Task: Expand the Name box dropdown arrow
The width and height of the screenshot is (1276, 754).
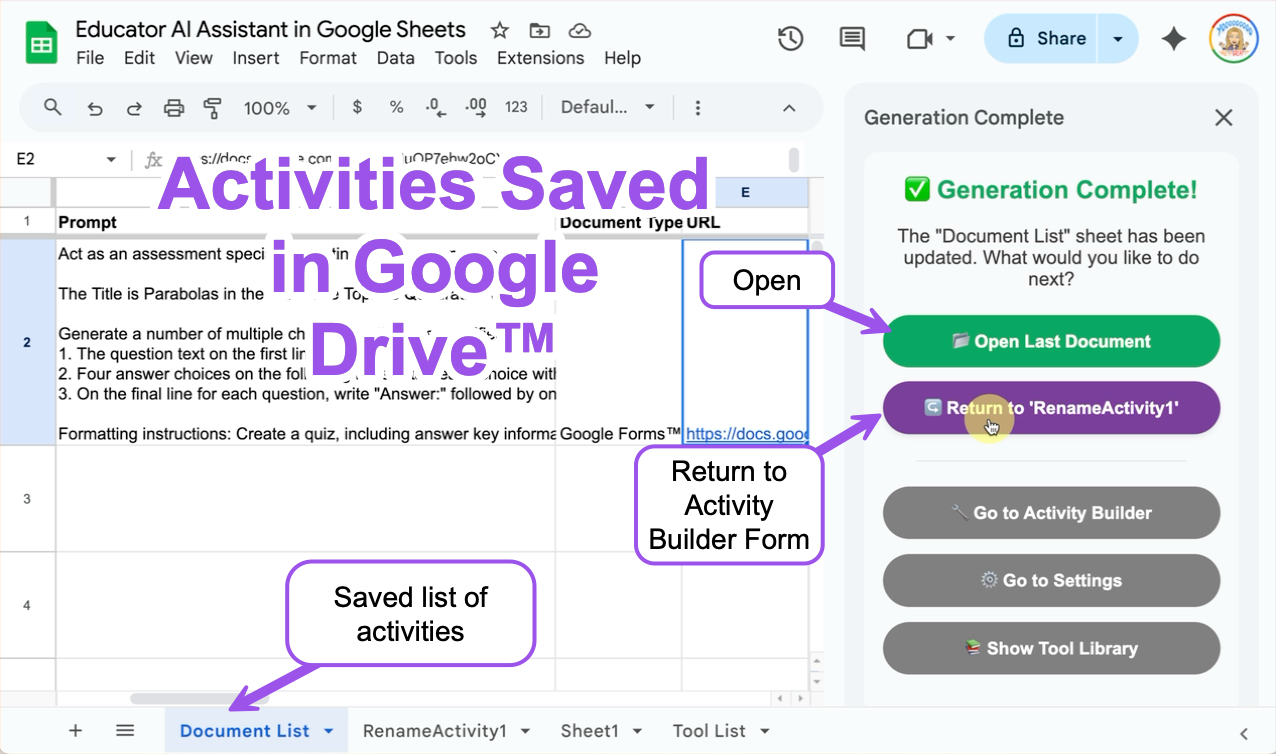Action: pyautogui.click(x=111, y=160)
